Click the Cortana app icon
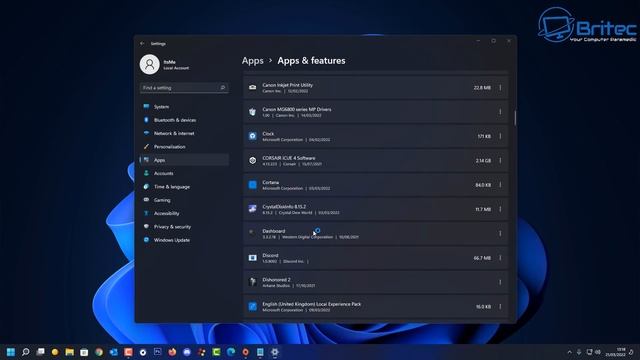 tap(253, 185)
